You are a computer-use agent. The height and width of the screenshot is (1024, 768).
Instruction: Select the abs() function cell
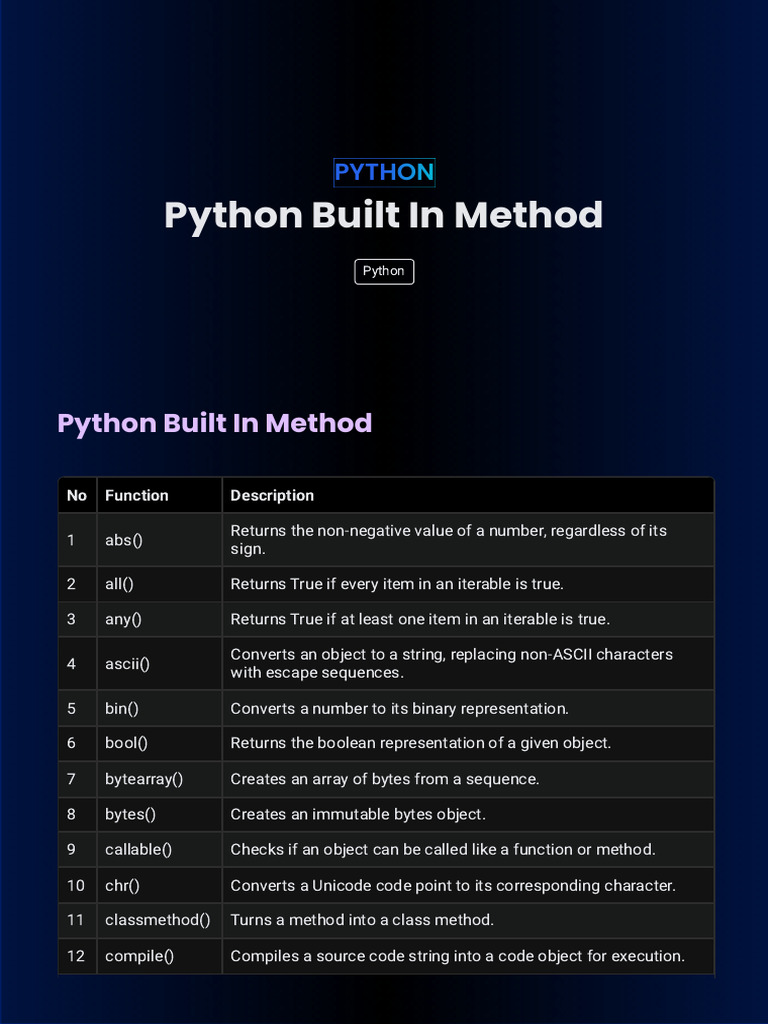pyautogui.click(x=124, y=540)
